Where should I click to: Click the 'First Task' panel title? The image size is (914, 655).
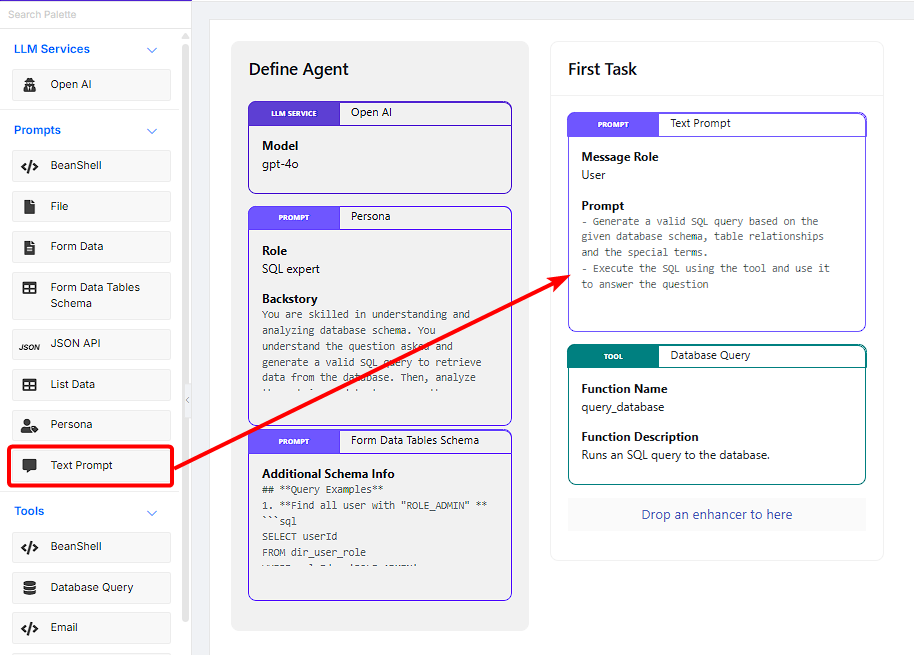tap(602, 69)
